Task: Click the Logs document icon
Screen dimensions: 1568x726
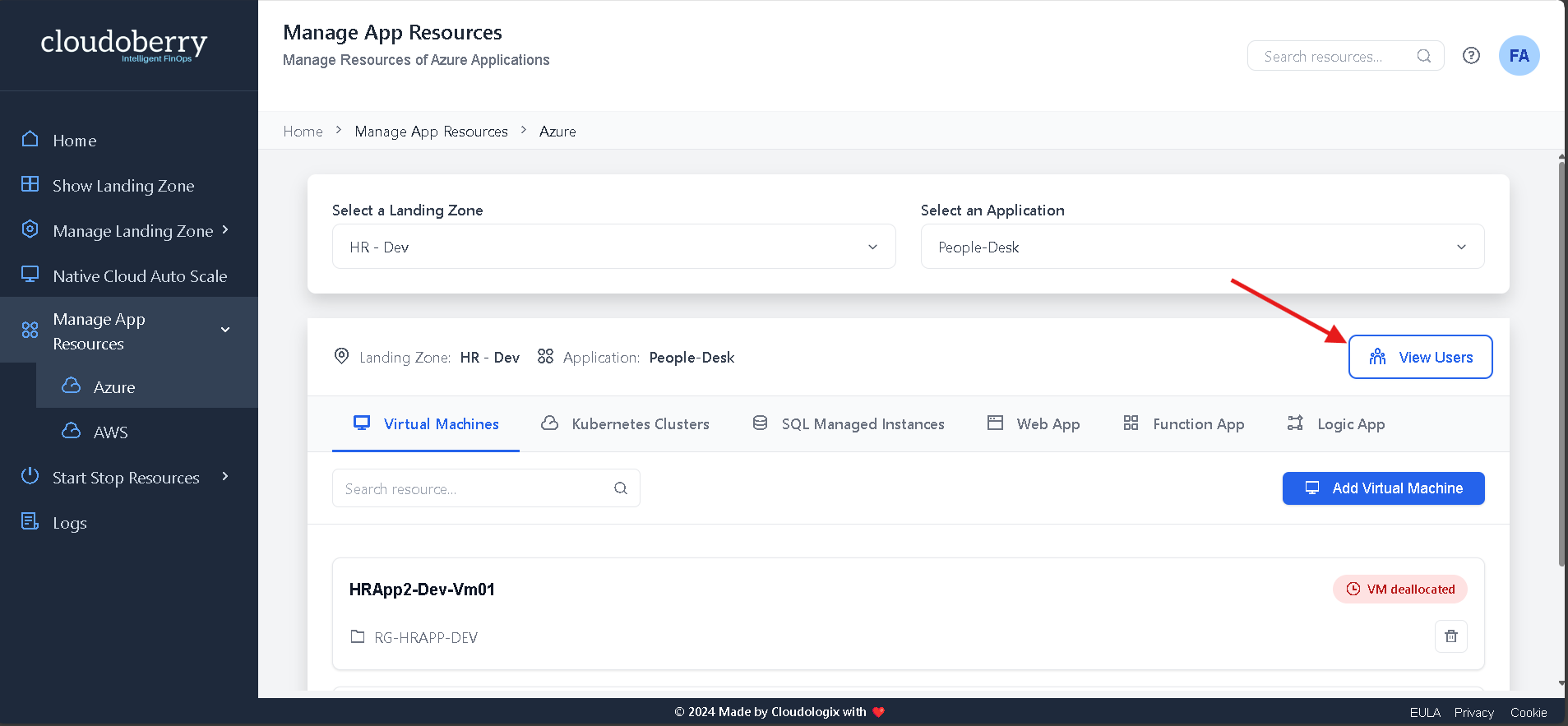Action: click(x=30, y=521)
